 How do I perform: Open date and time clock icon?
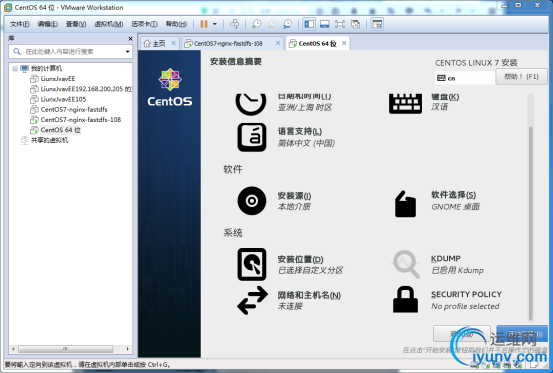[x=251, y=104]
